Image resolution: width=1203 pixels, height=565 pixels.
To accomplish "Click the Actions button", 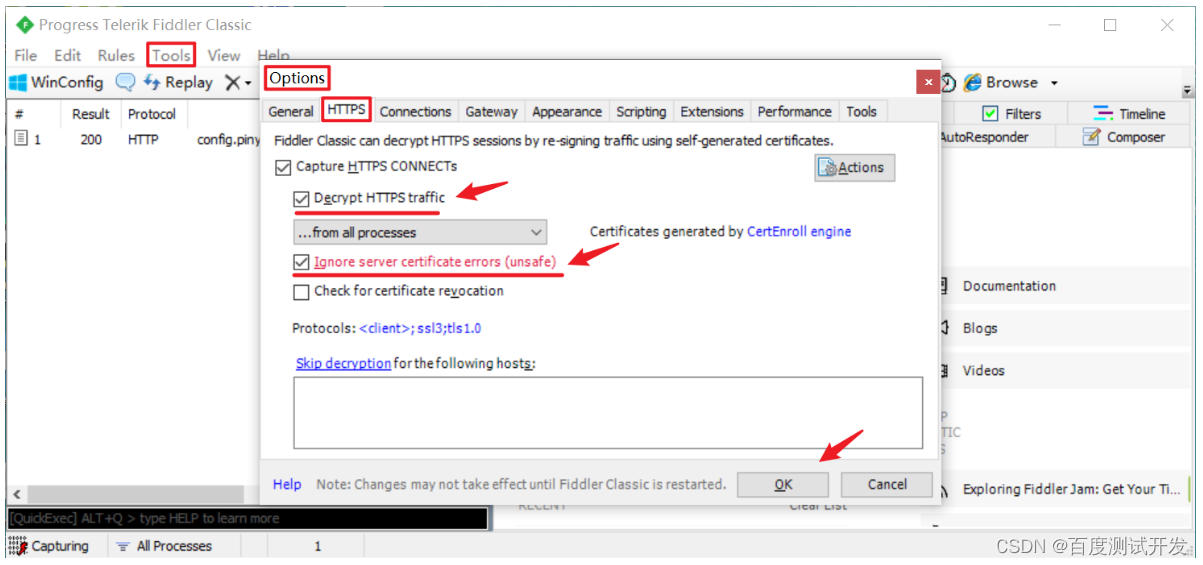I will coord(855,167).
